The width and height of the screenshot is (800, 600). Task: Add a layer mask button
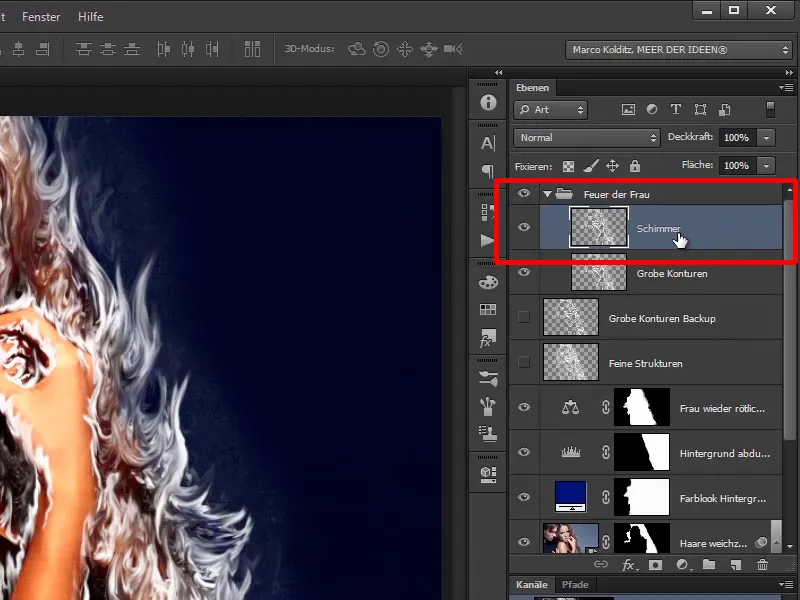pyautogui.click(x=655, y=565)
